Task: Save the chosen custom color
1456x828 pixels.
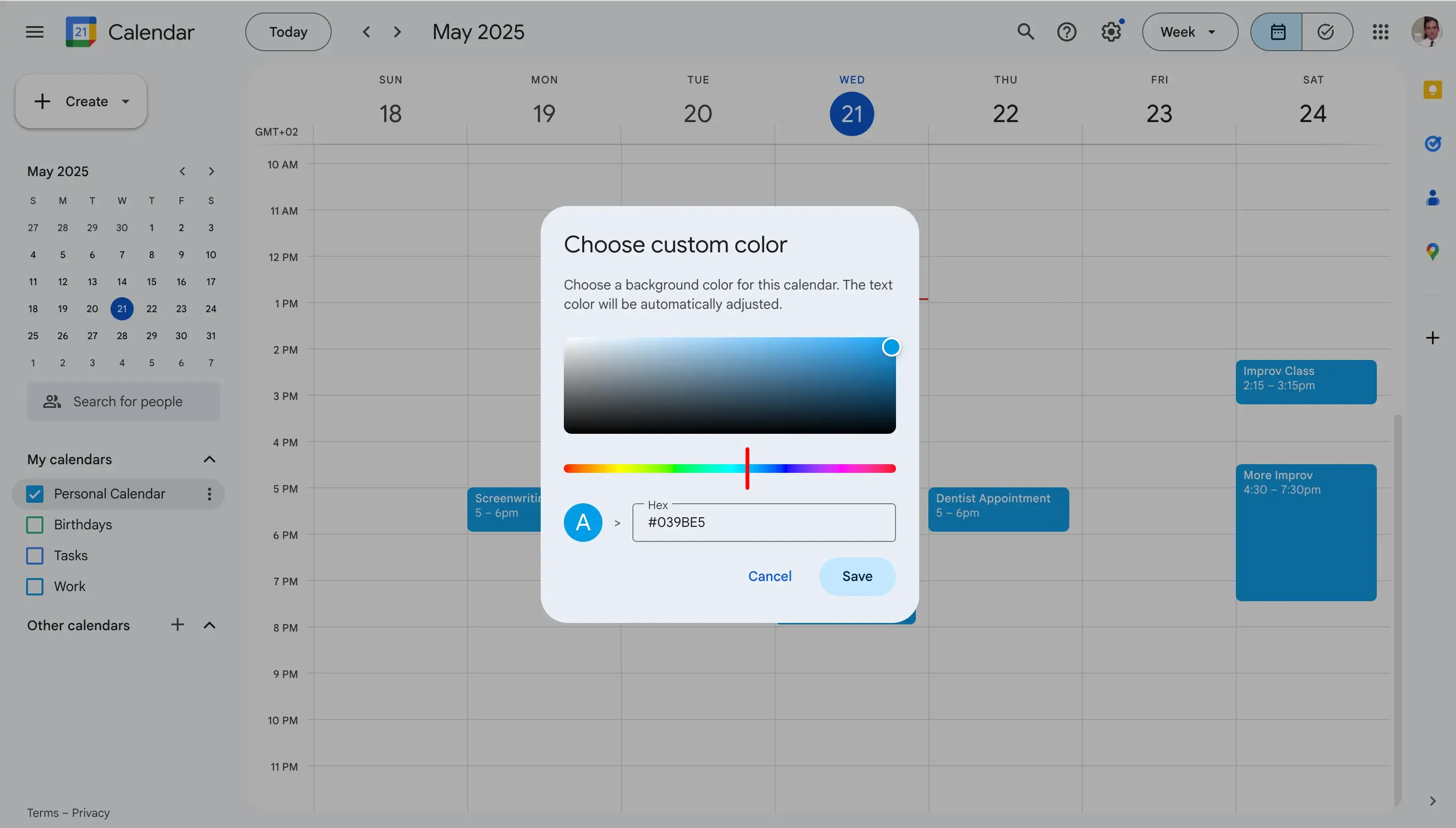Action: [x=856, y=576]
